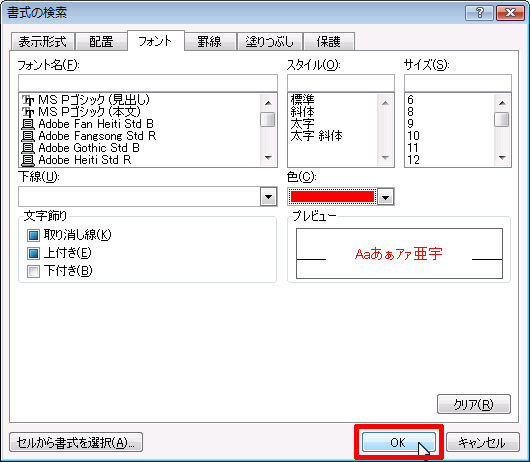The height and width of the screenshot is (462, 530).
Task: Click the help question mark icon
Action: pyautogui.click(x=479, y=13)
